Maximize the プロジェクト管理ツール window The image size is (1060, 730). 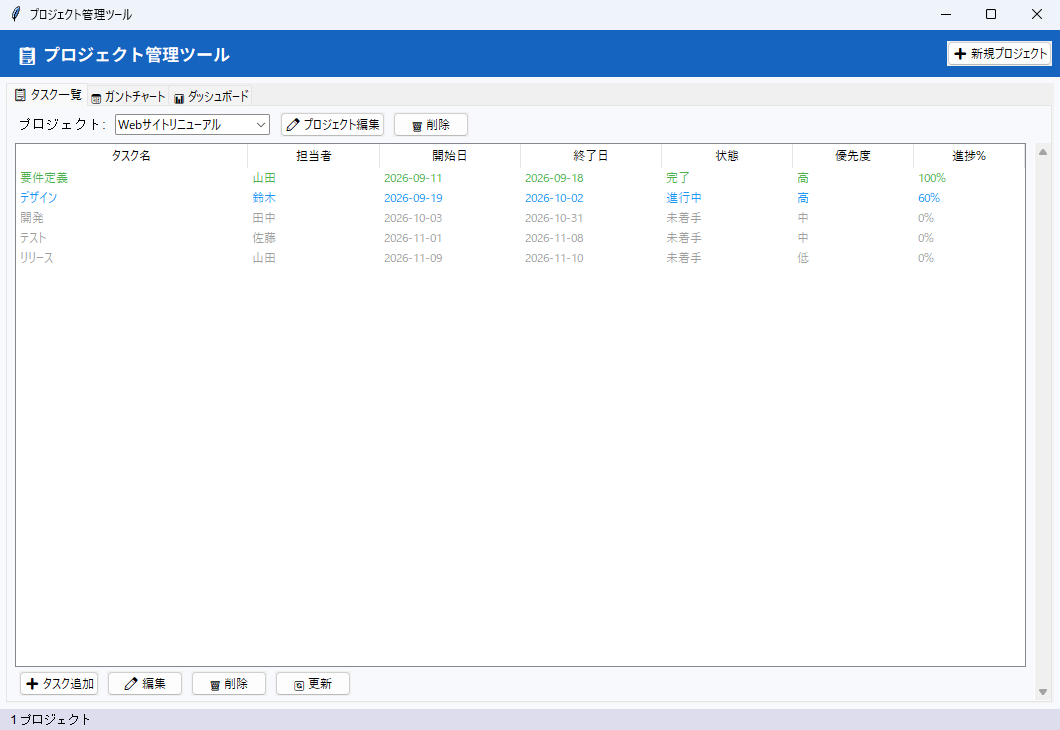pos(990,14)
